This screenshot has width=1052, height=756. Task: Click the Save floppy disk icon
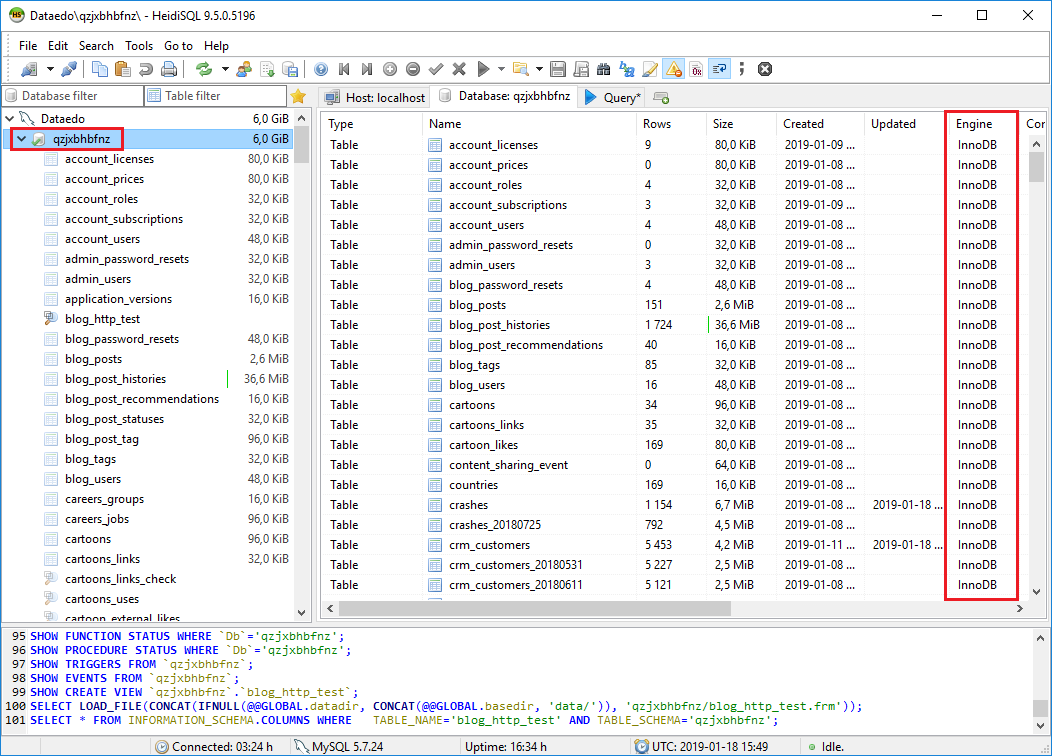coord(557,69)
